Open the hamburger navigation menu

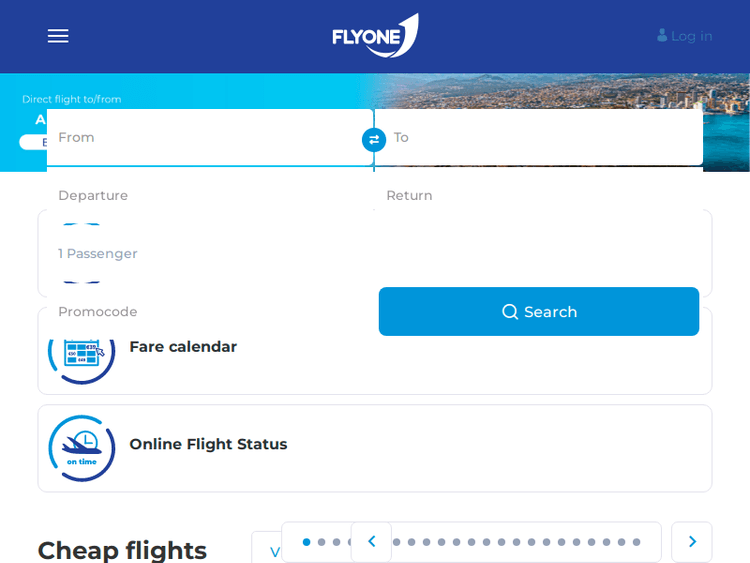pos(58,36)
